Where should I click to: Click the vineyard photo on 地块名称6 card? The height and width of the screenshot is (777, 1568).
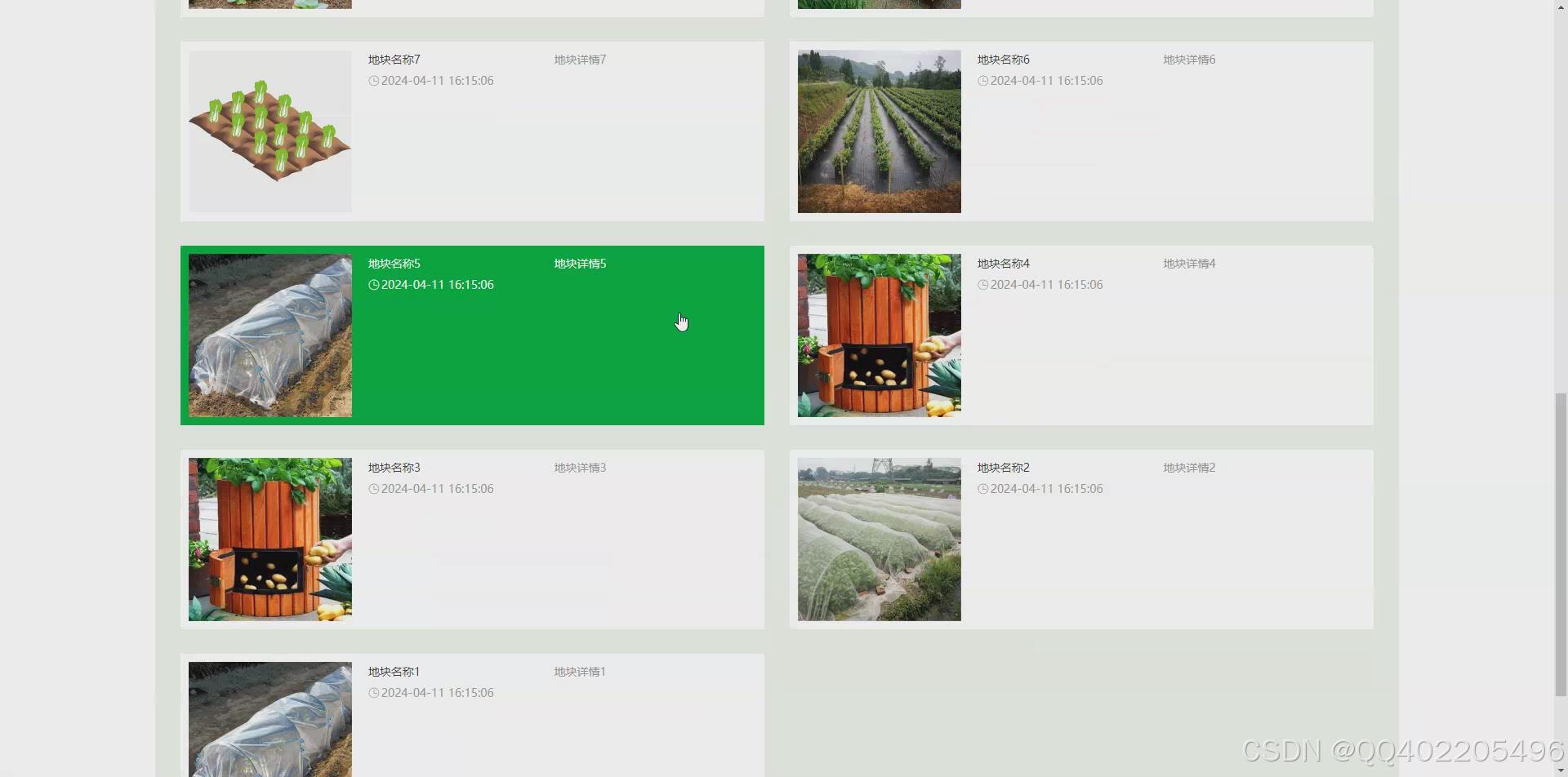tap(879, 131)
